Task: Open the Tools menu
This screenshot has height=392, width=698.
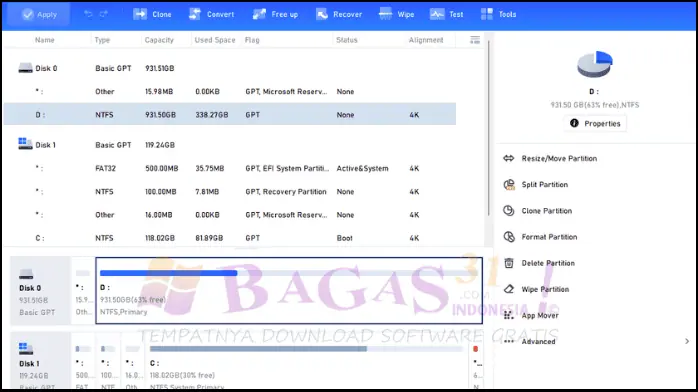Action: (499, 14)
